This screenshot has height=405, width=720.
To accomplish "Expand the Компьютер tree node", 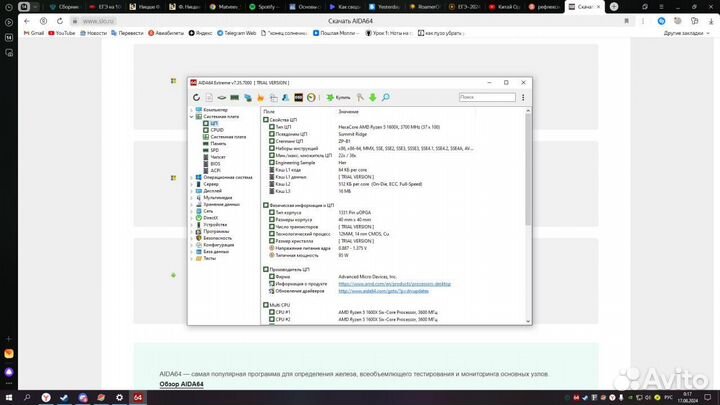I will click(x=192, y=110).
